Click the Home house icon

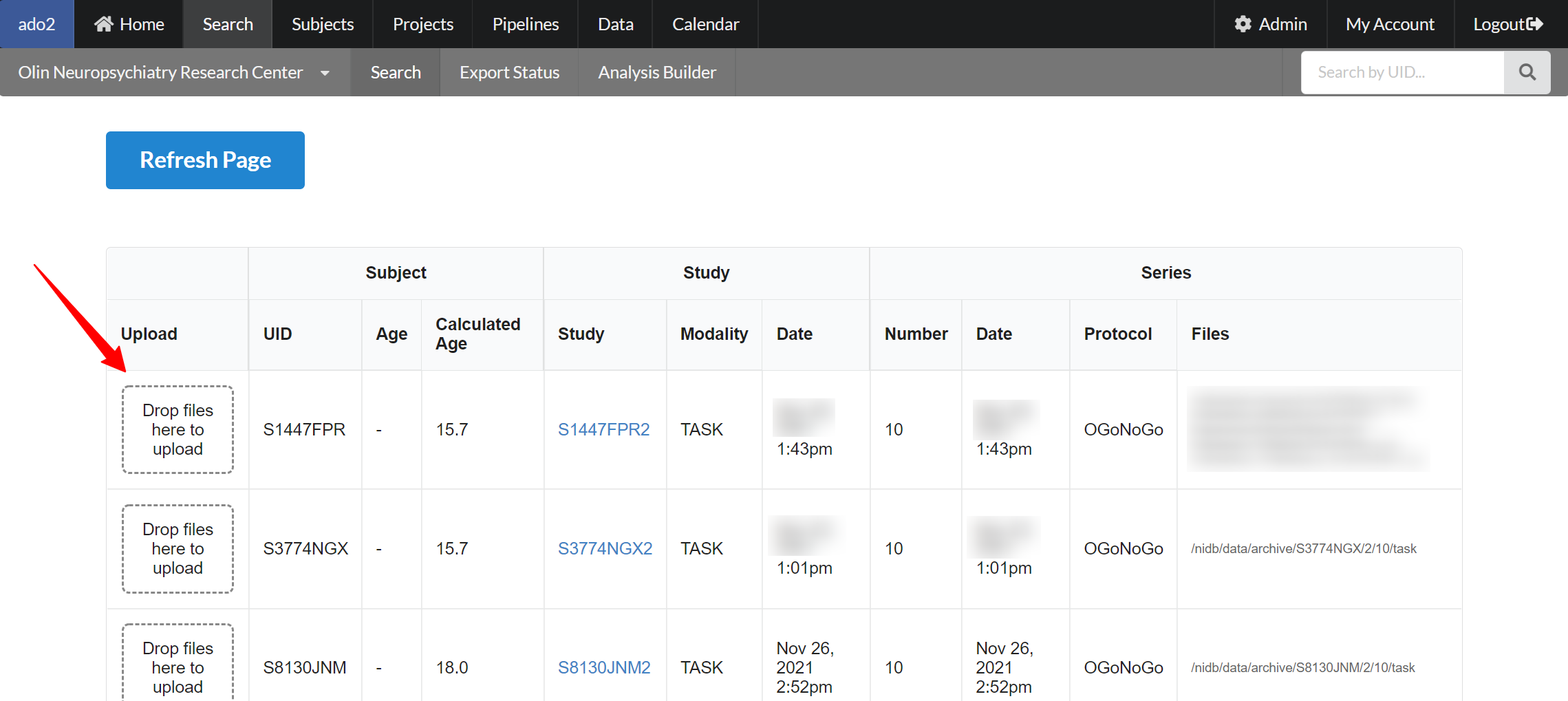tap(104, 24)
